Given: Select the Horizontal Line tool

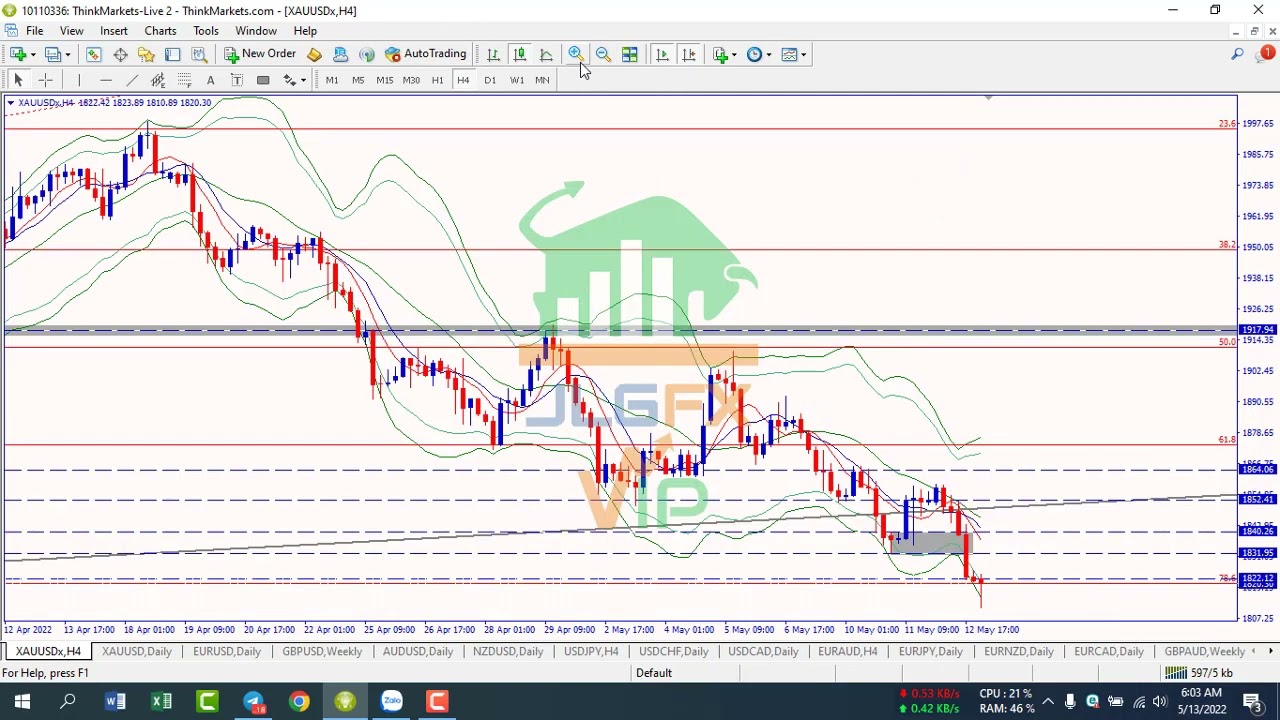Looking at the screenshot, I should [106, 80].
